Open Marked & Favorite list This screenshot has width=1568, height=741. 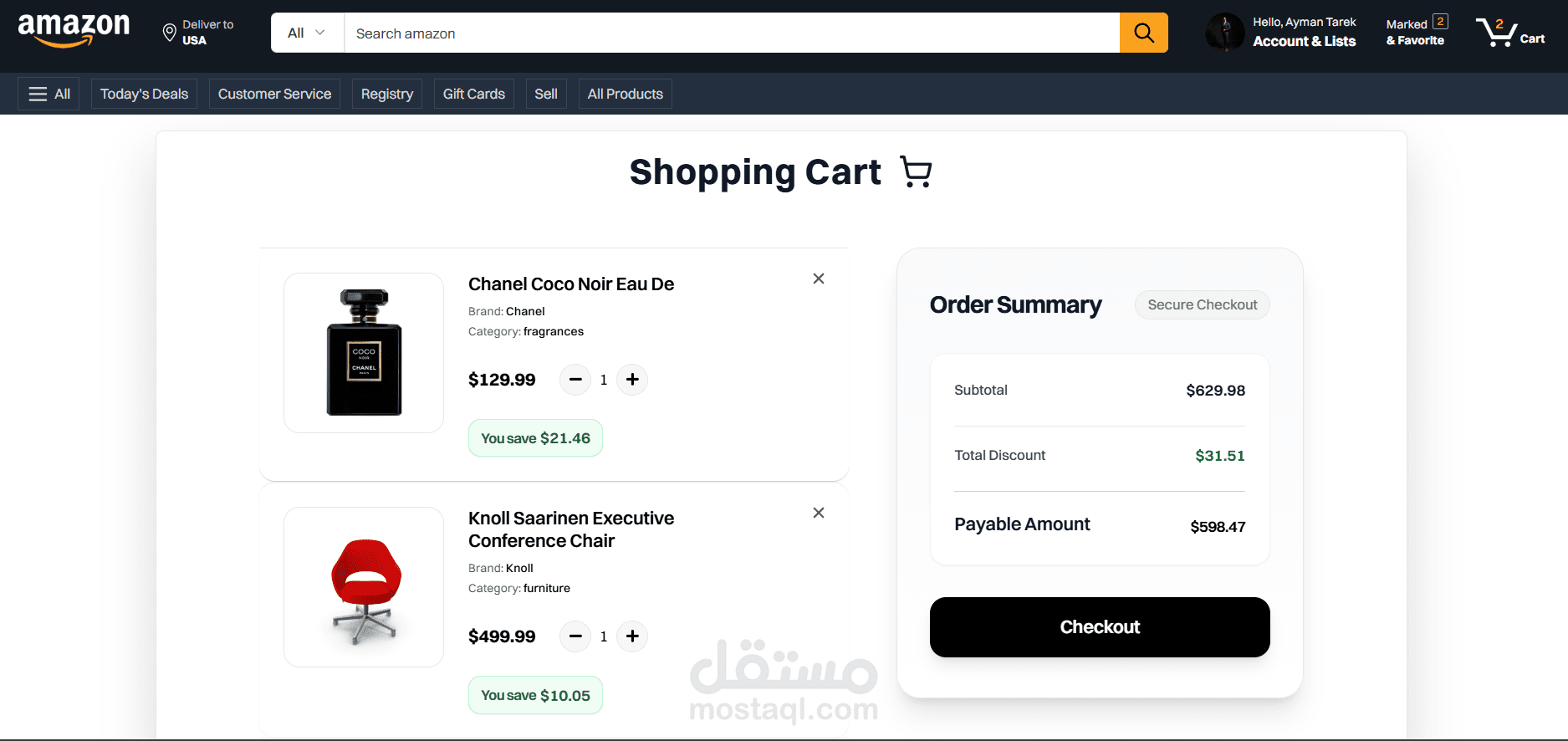(1416, 32)
